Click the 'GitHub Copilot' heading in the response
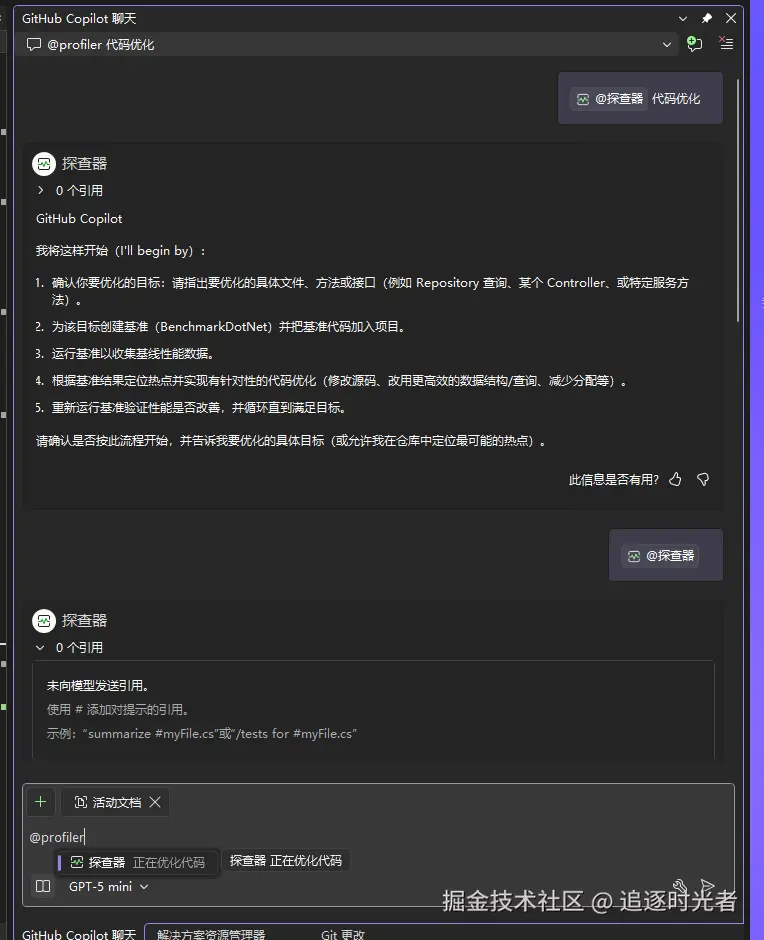The height and width of the screenshot is (940, 764). [79, 219]
